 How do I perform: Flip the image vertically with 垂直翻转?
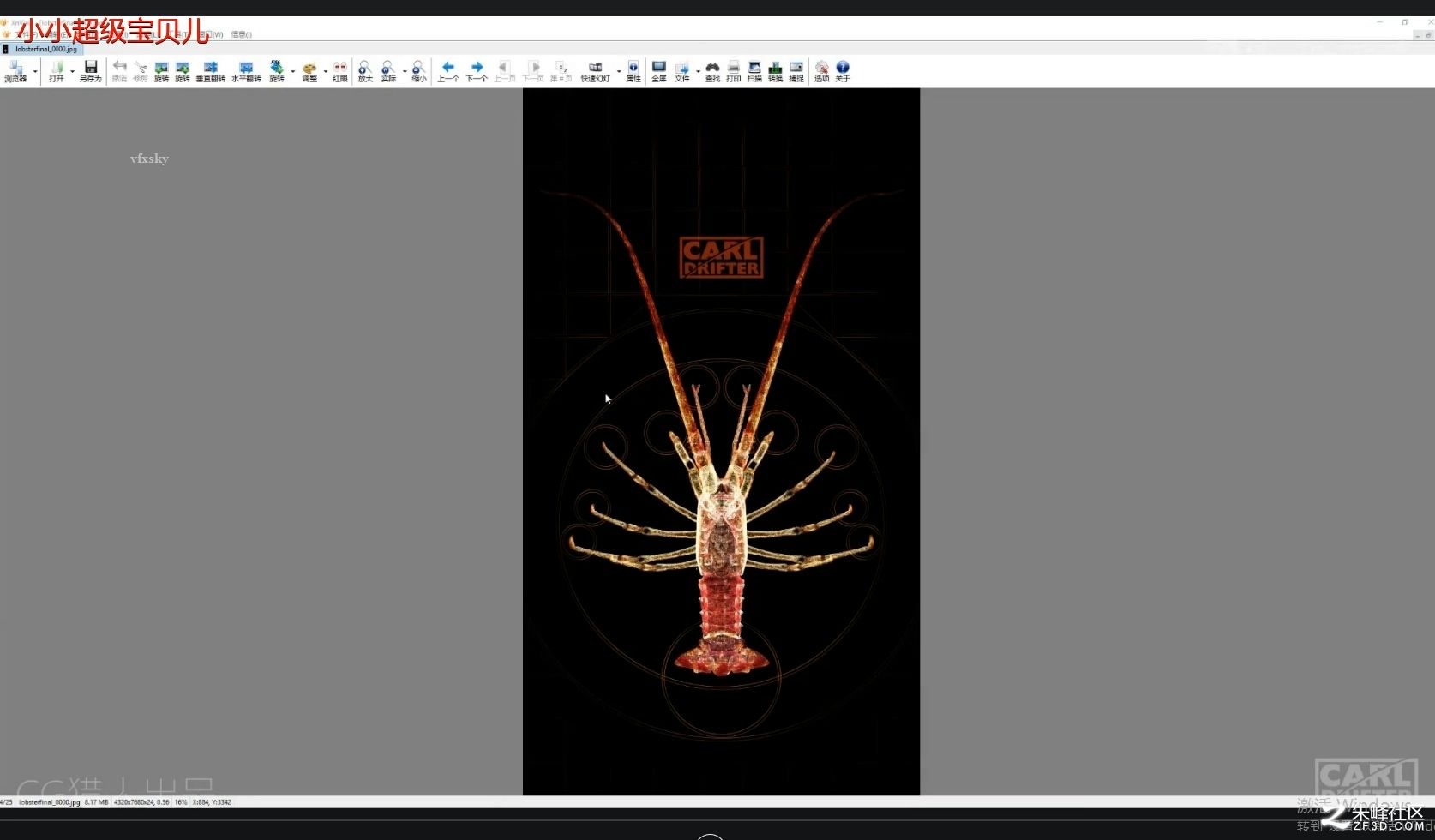point(210,71)
